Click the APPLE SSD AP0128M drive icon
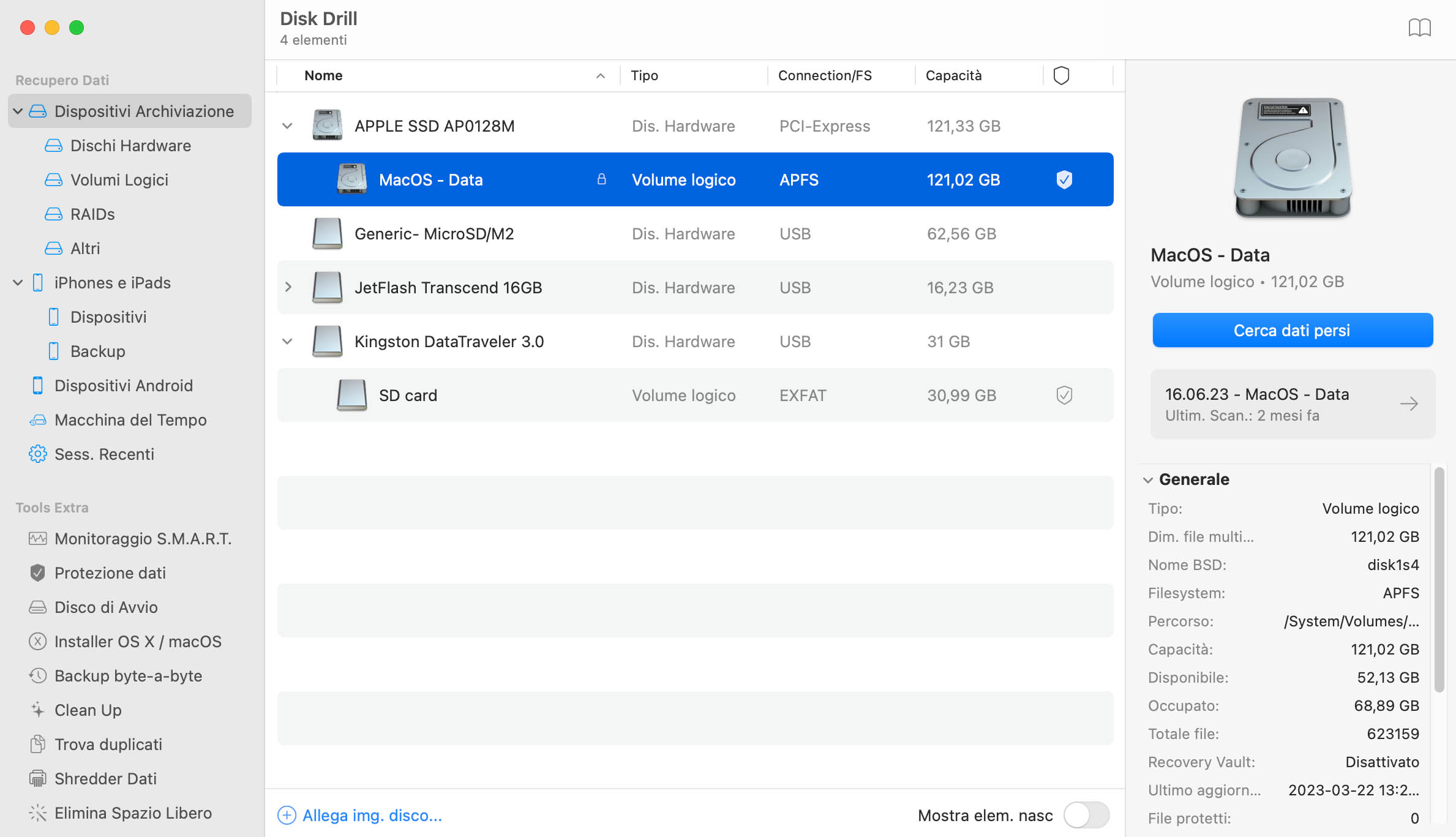This screenshot has height=837, width=1456. (x=328, y=126)
